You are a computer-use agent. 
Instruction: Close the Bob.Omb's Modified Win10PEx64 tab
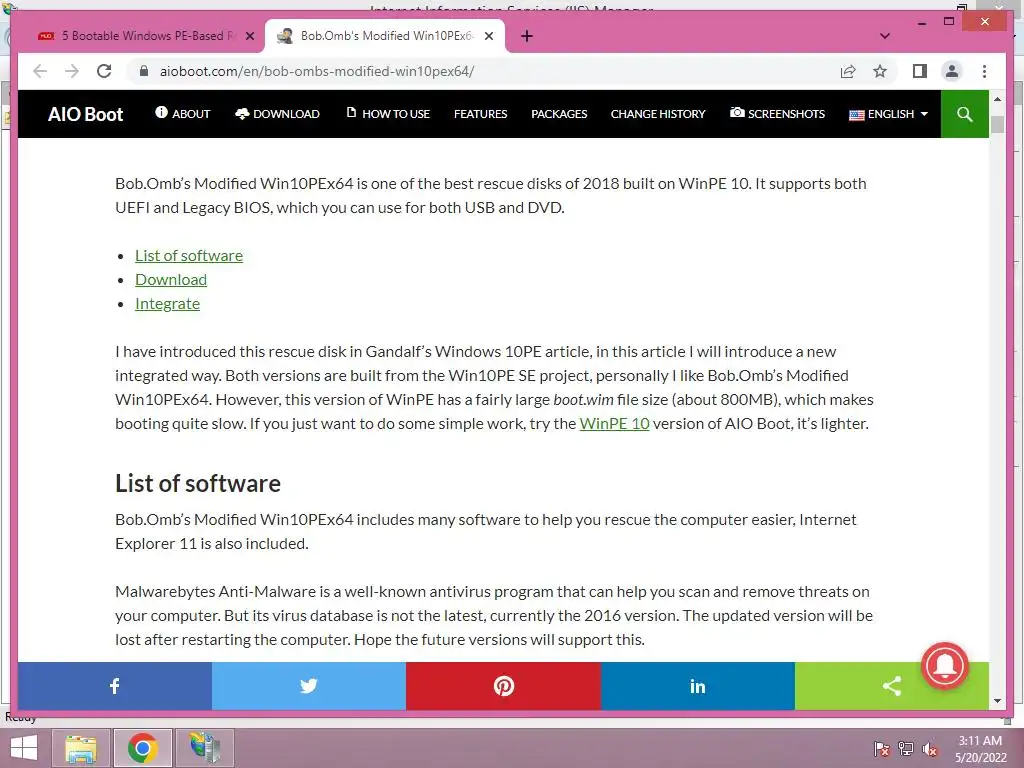(x=488, y=36)
